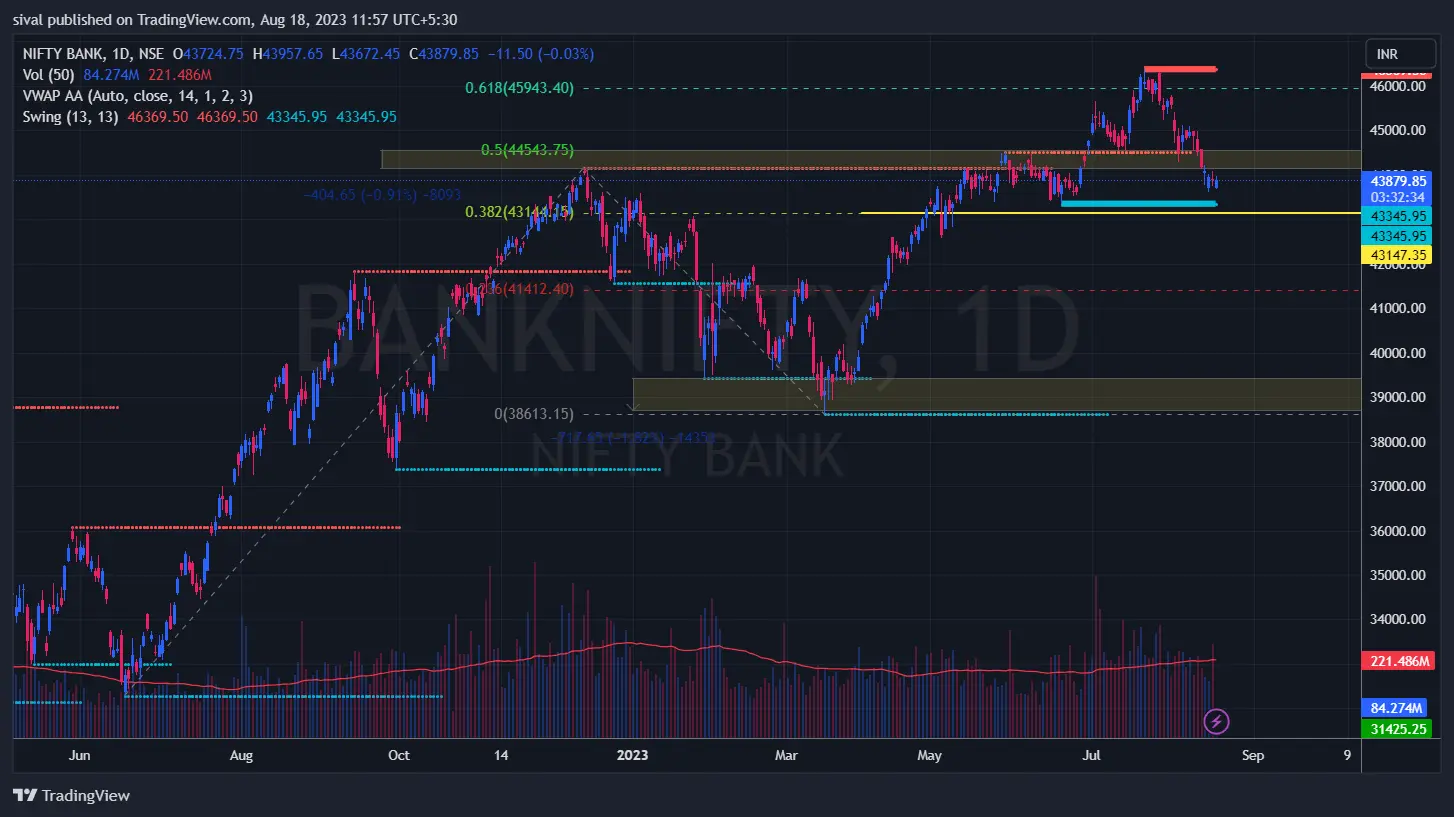
Task: Select the NIFTY BANK, 1D, NSE legend title
Action: coord(95,54)
